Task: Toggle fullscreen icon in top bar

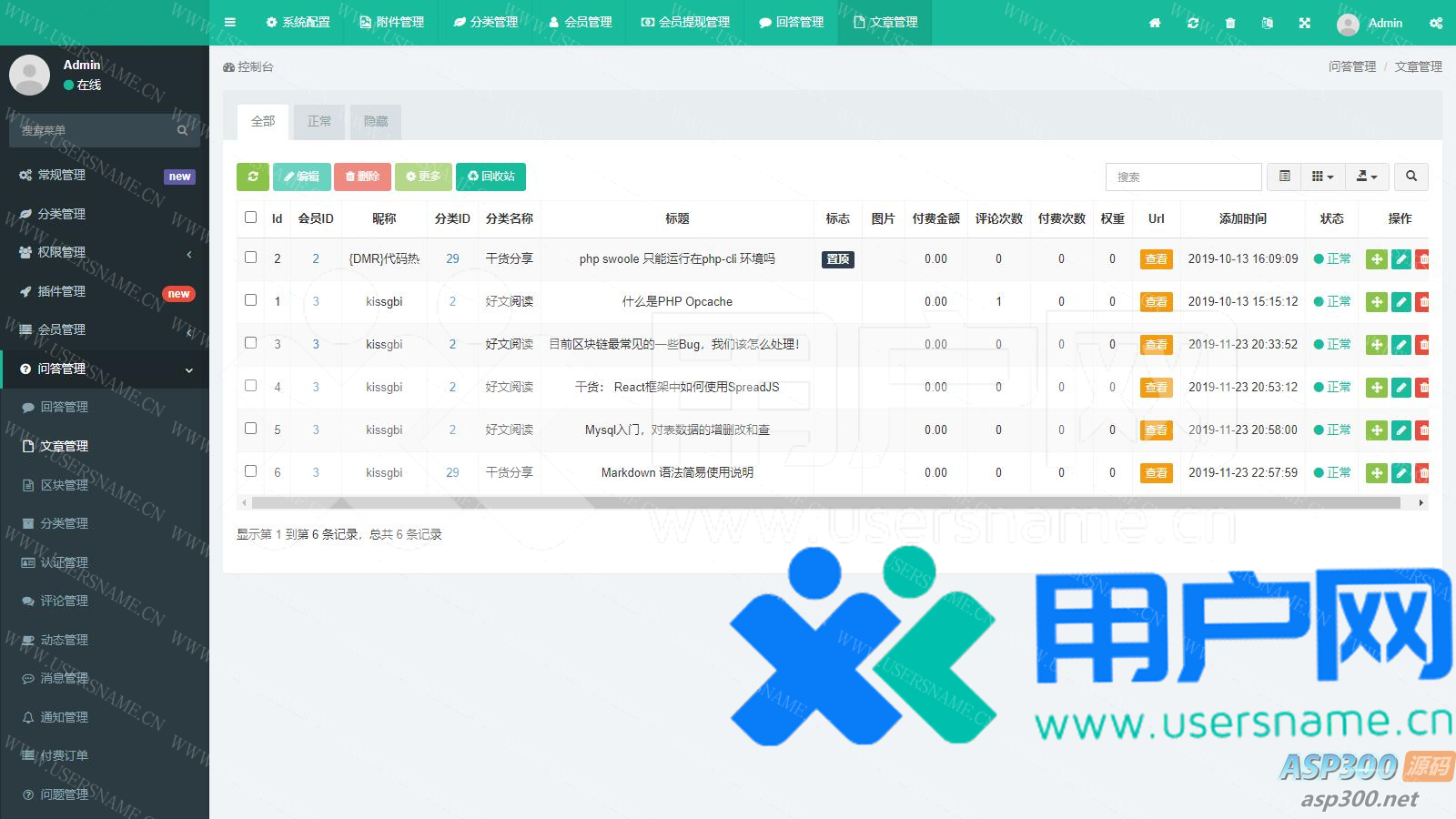Action: click(1305, 23)
